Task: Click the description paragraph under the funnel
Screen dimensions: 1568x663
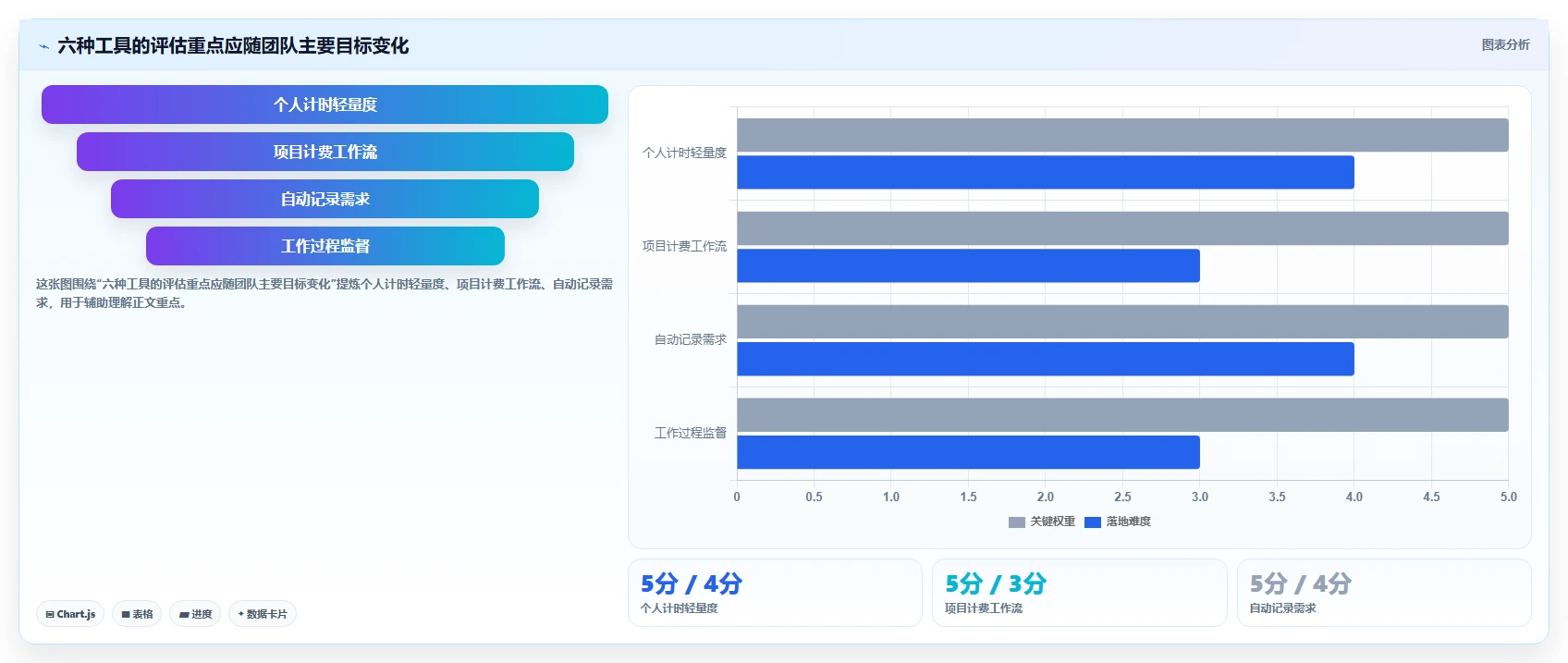Action: [325, 293]
